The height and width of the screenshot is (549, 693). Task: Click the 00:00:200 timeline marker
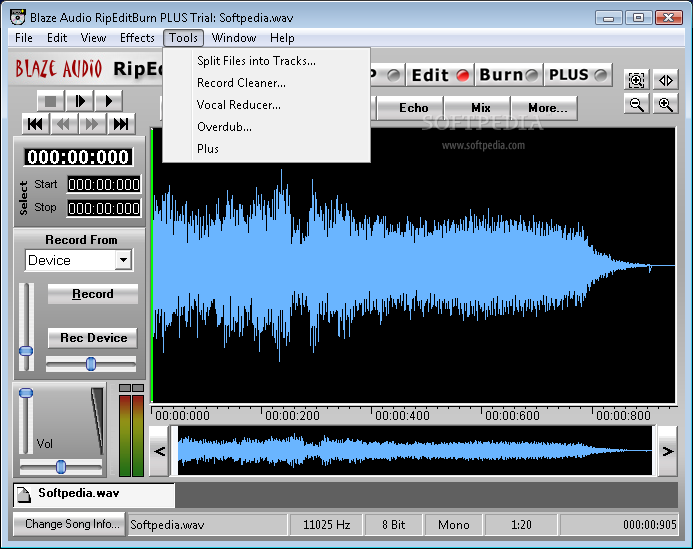[x=292, y=416]
